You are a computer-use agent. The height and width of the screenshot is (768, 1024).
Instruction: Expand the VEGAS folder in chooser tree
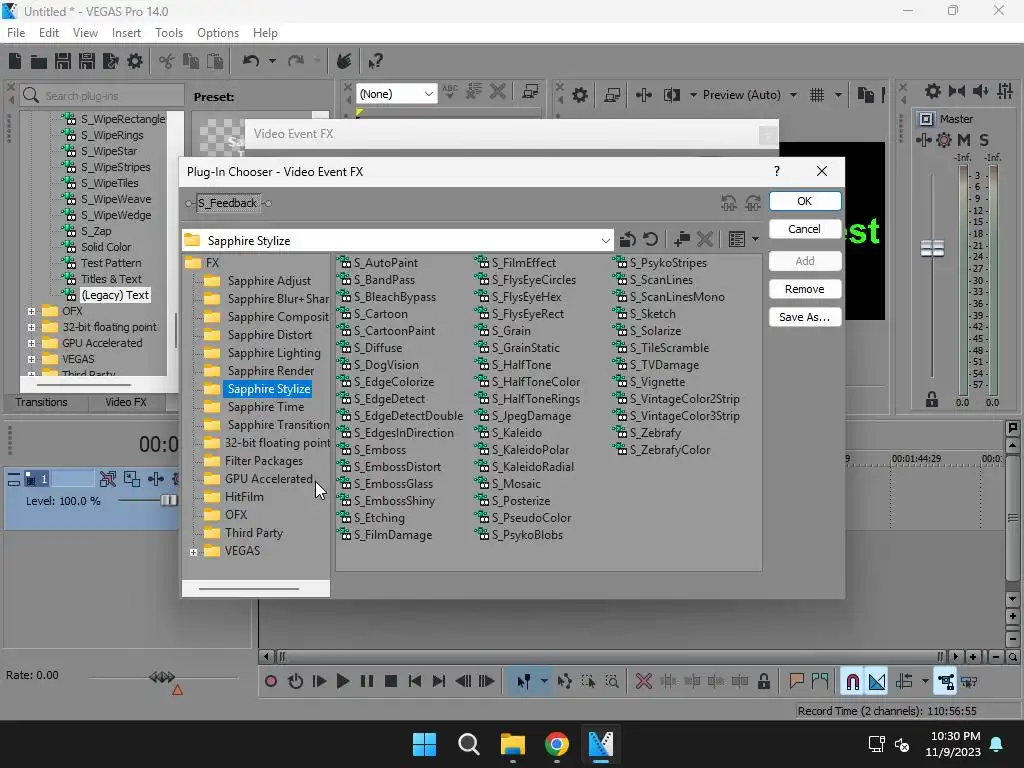click(x=193, y=552)
